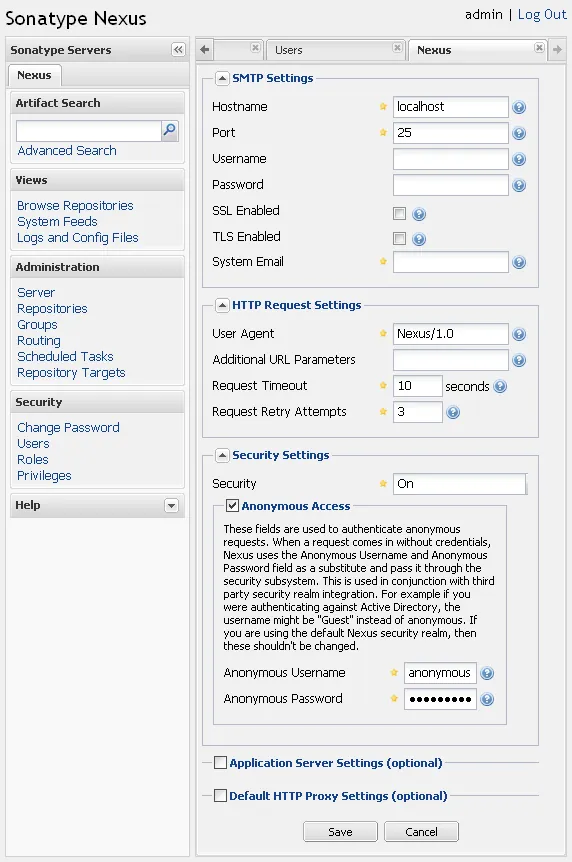The height and width of the screenshot is (862, 572).
Task: Click the help icon next to Port
Action: (519, 133)
